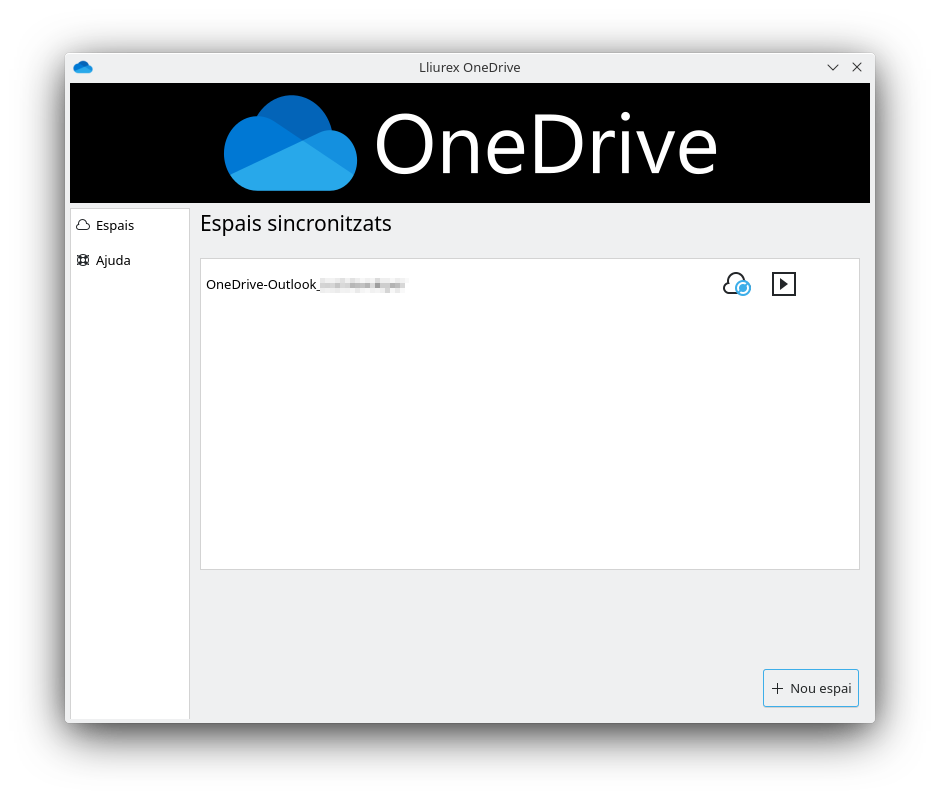
Task: Click the Lliurex OneDrive window title
Action: 469,67
